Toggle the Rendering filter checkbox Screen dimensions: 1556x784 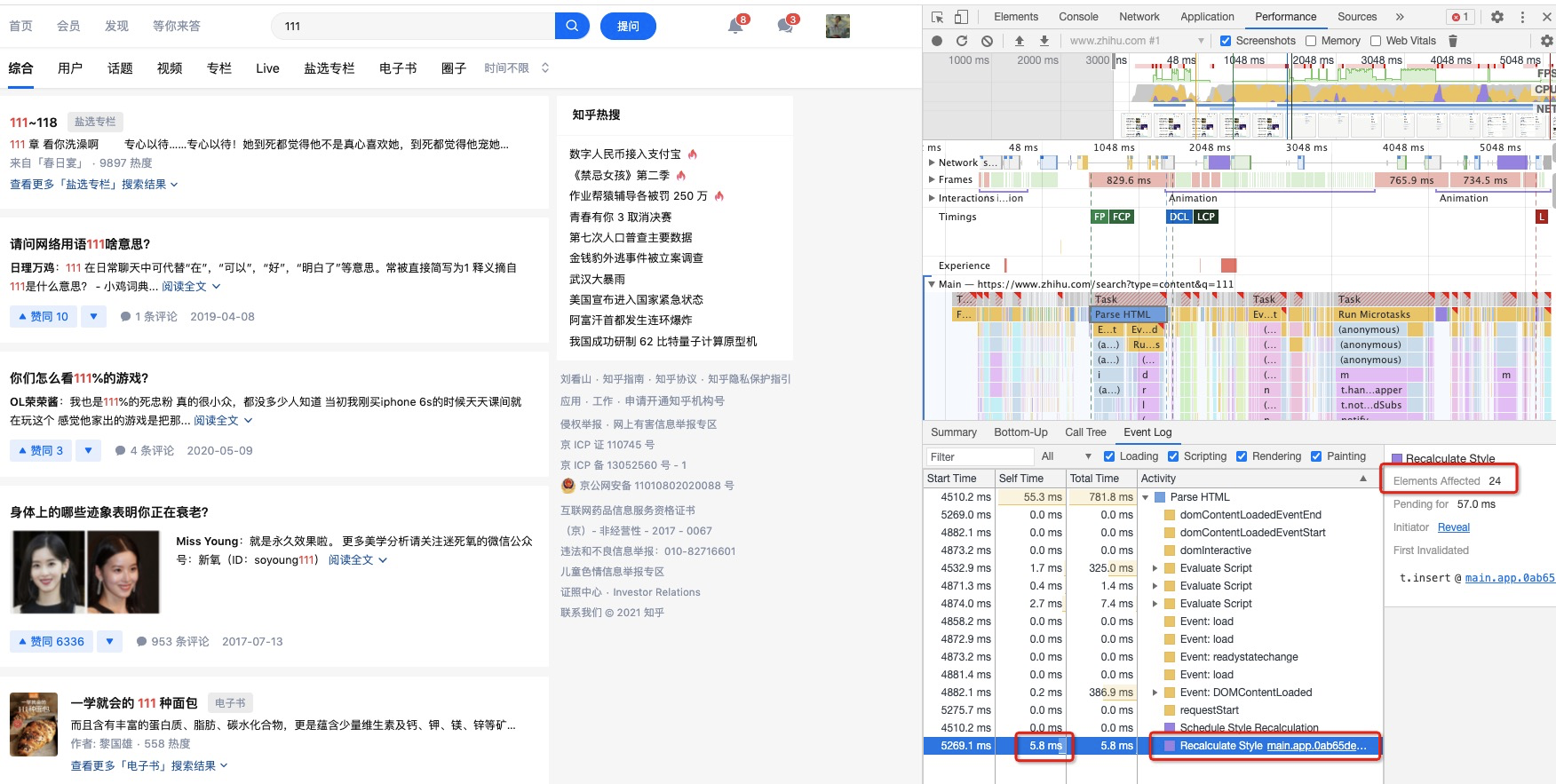[x=1242, y=456]
